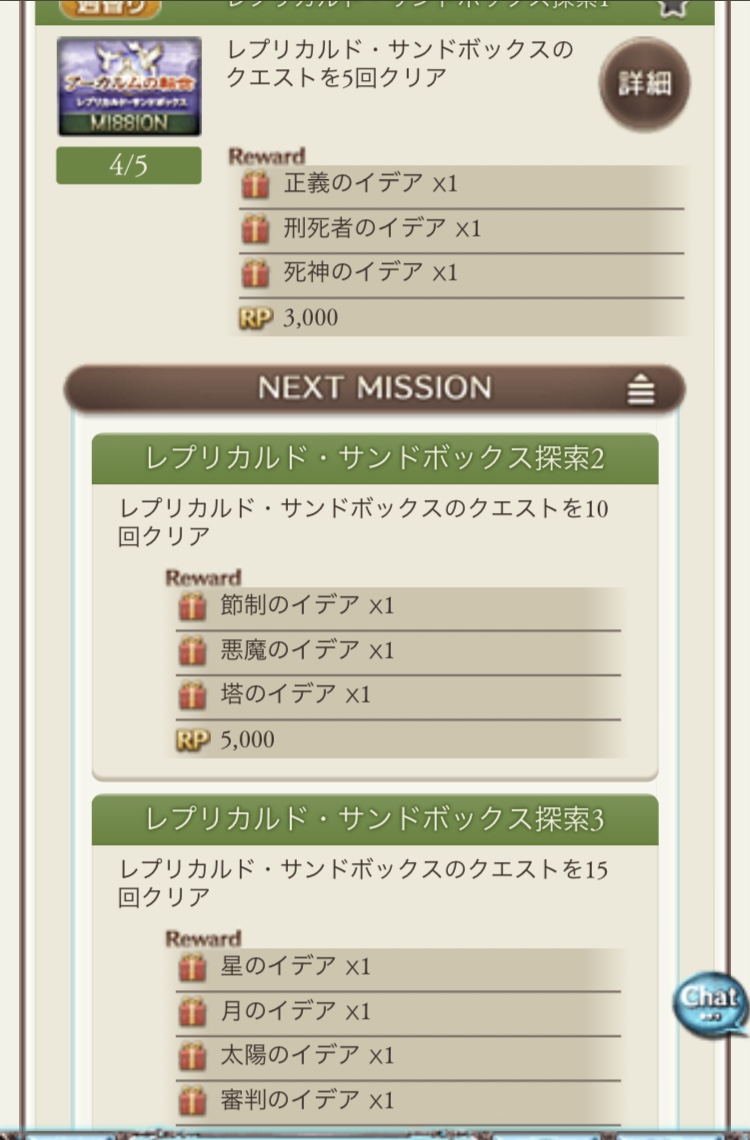
Task: Click the gift icon beside 死神のイデア
Action: tap(256, 273)
